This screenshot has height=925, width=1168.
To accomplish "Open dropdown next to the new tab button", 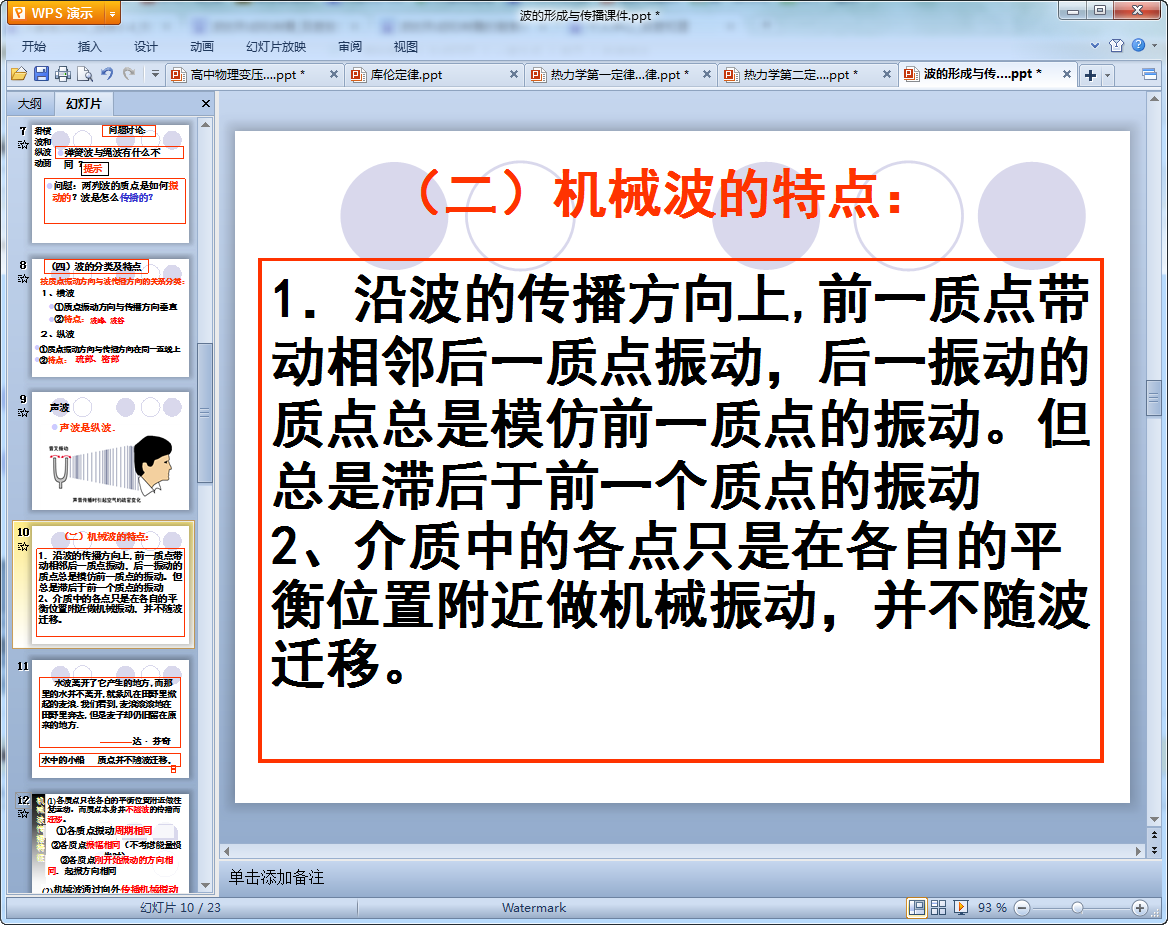I will click(1107, 75).
